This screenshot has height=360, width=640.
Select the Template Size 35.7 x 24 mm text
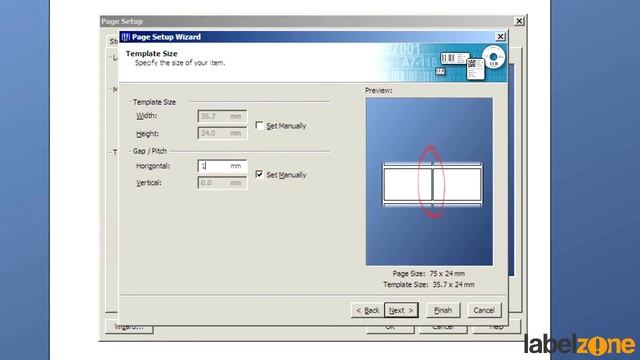429,284
